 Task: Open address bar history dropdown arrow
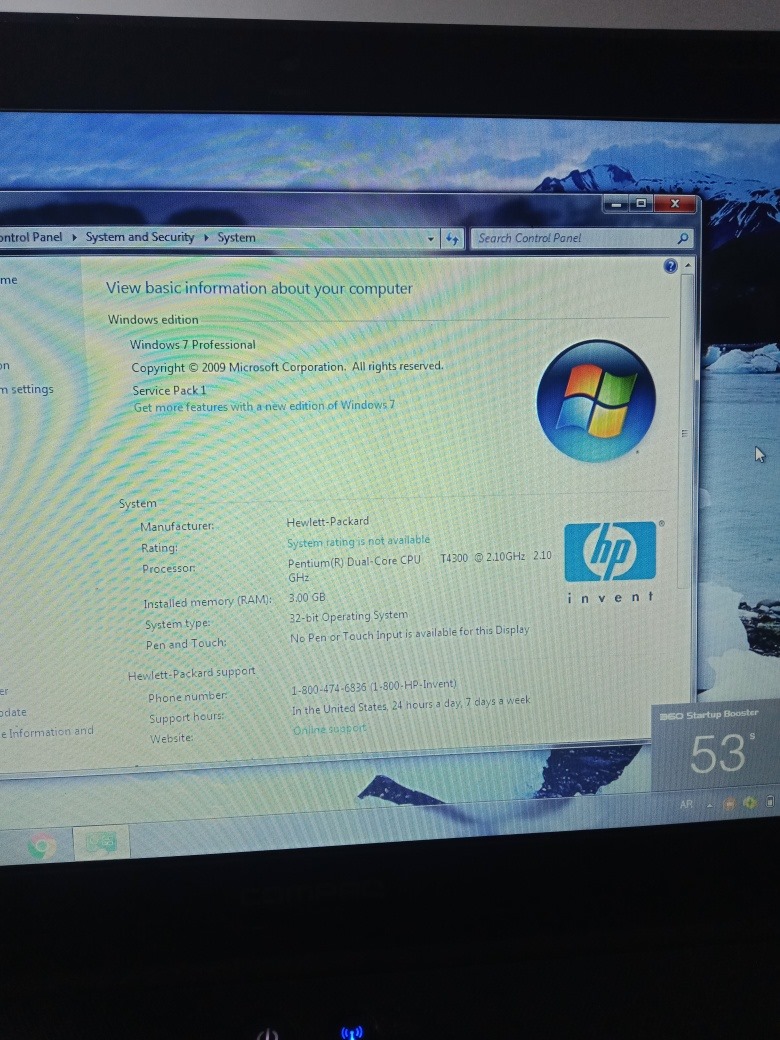[x=430, y=239]
